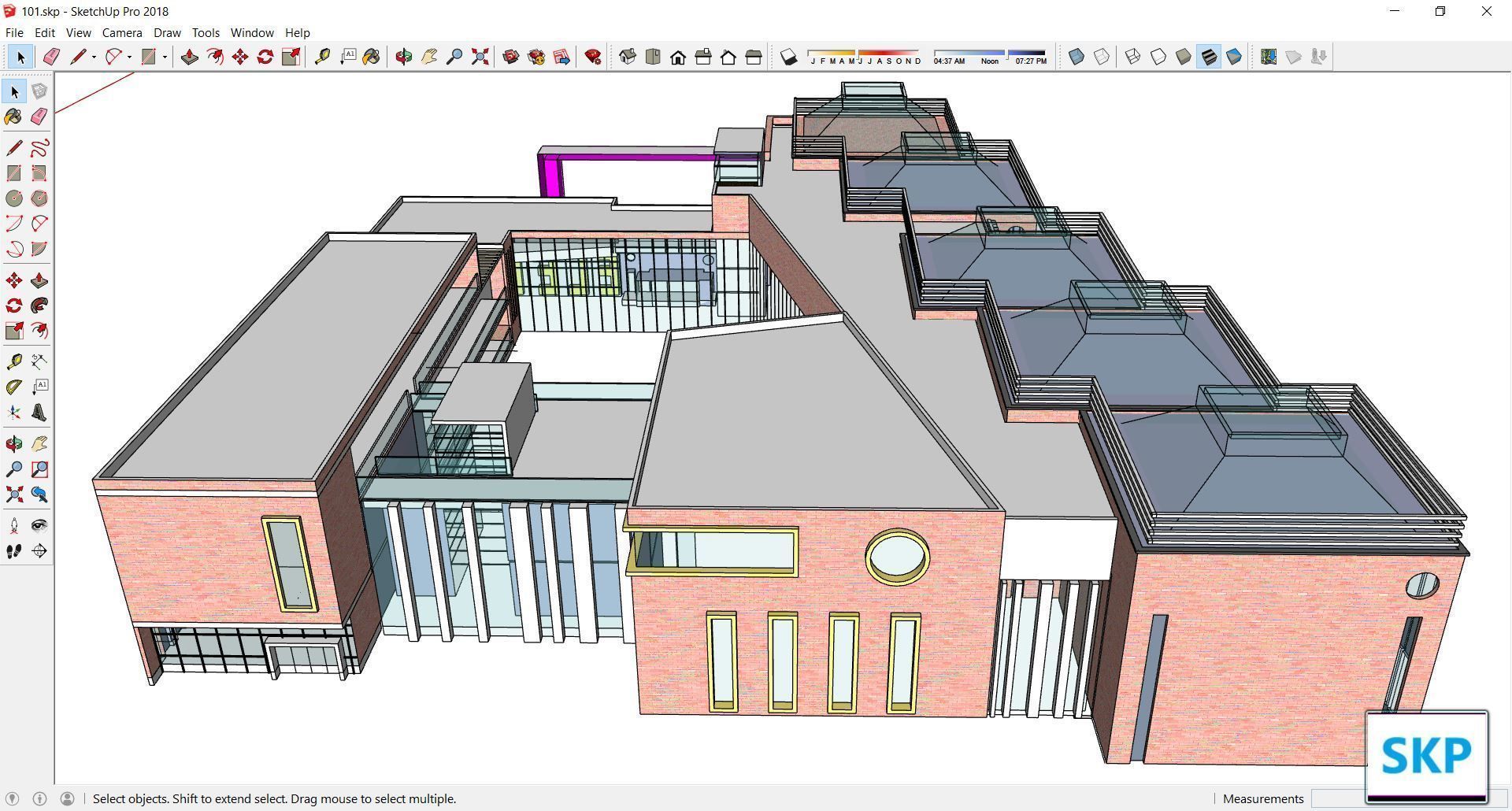Enable Hidden Line face style

(x=1158, y=57)
